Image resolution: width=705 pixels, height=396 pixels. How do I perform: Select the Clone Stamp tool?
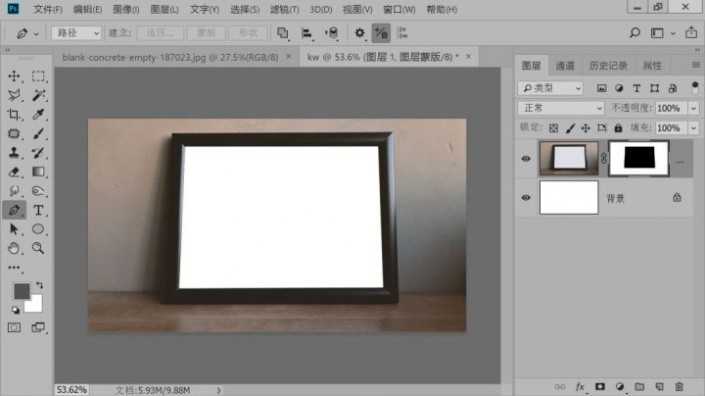pos(14,153)
